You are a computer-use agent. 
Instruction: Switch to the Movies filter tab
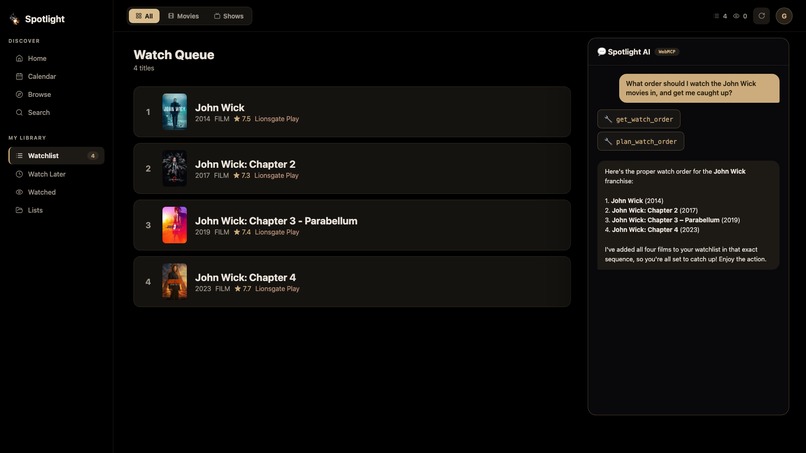pyautogui.click(x=184, y=16)
